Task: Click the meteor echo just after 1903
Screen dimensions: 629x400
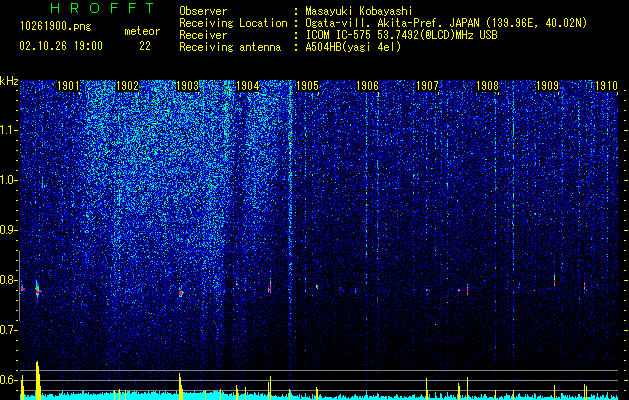Action: pyautogui.click(x=181, y=293)
